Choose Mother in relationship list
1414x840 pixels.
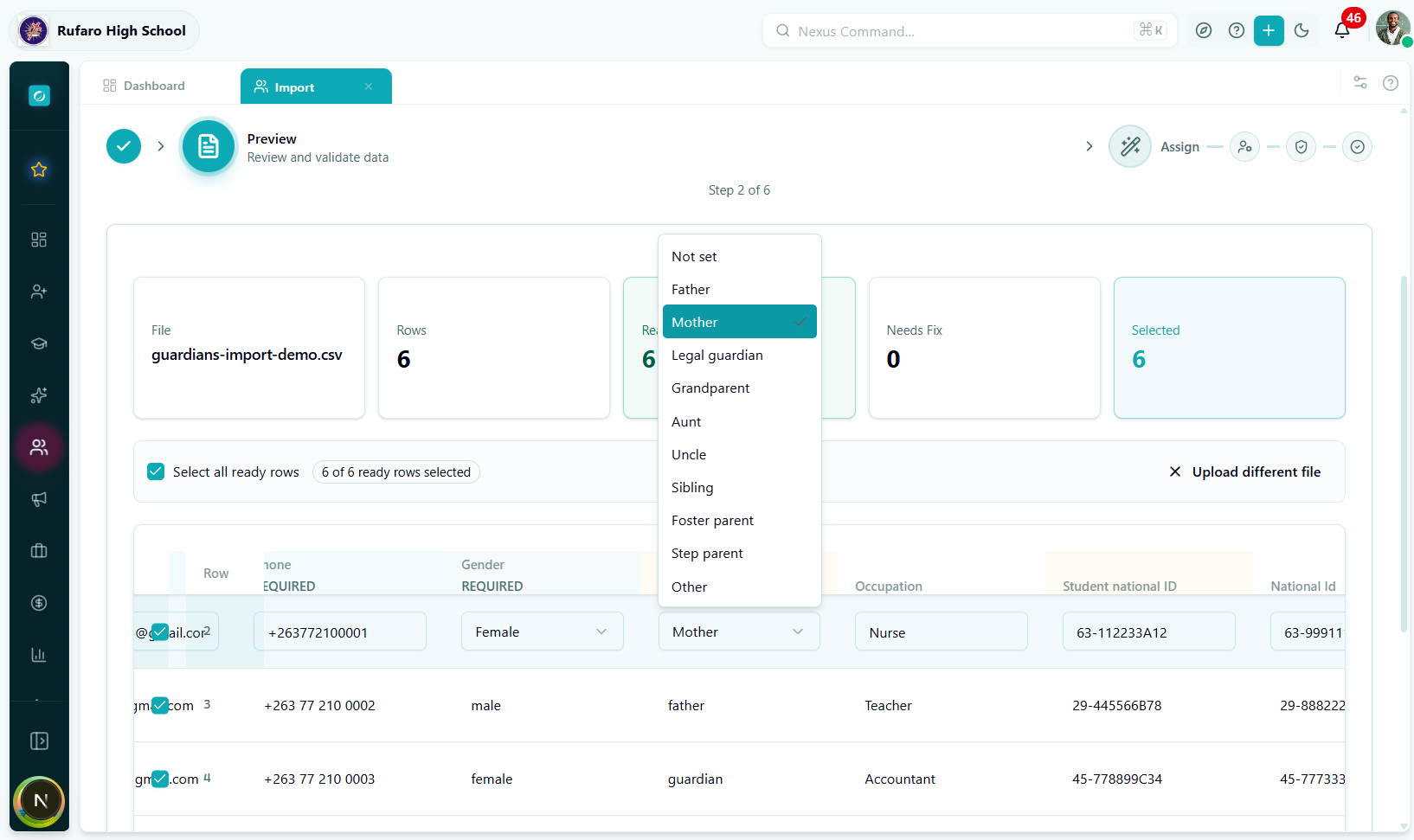pos(740,322)
